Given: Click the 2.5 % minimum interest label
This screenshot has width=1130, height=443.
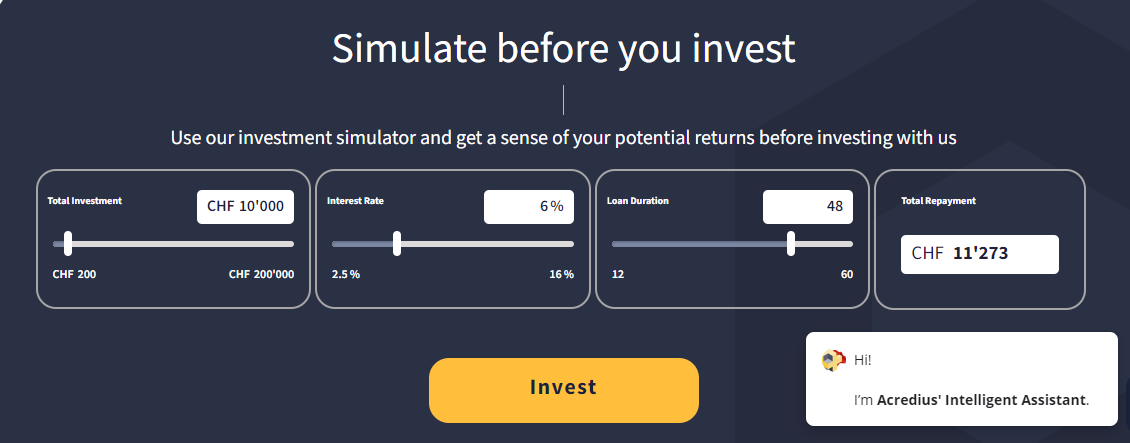Looking at the screenshot, I should point(346,275).
